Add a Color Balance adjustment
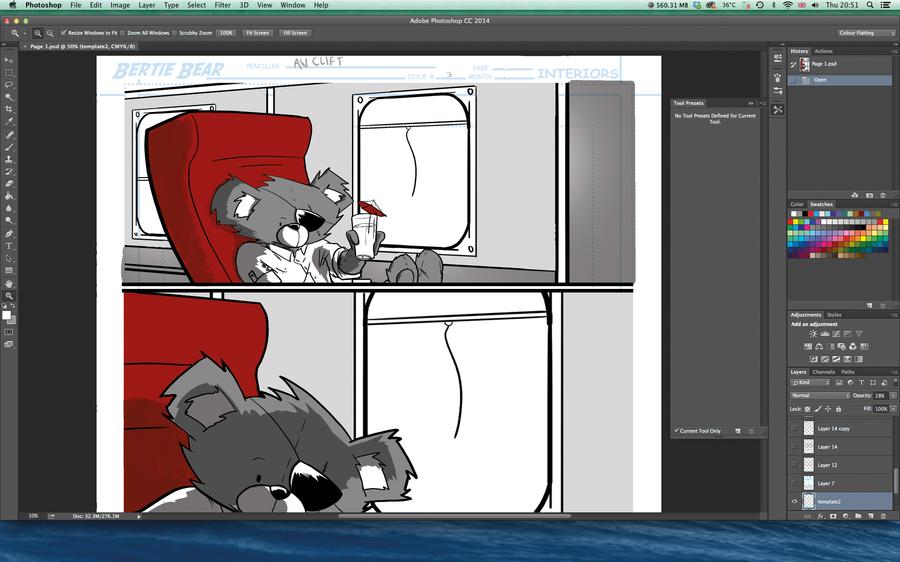The height and width of the screenshot is (562, 900). (x=819, y=346)
